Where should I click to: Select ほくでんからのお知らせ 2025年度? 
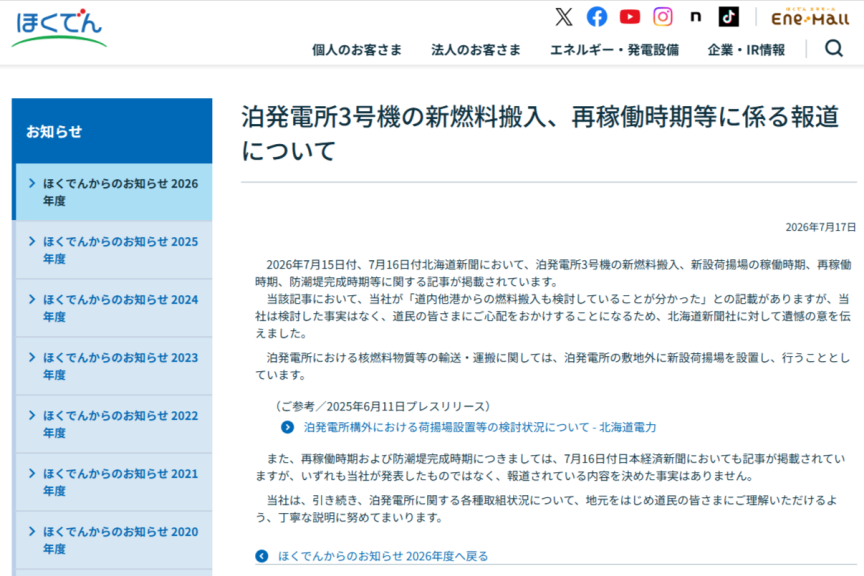point(112,250)
